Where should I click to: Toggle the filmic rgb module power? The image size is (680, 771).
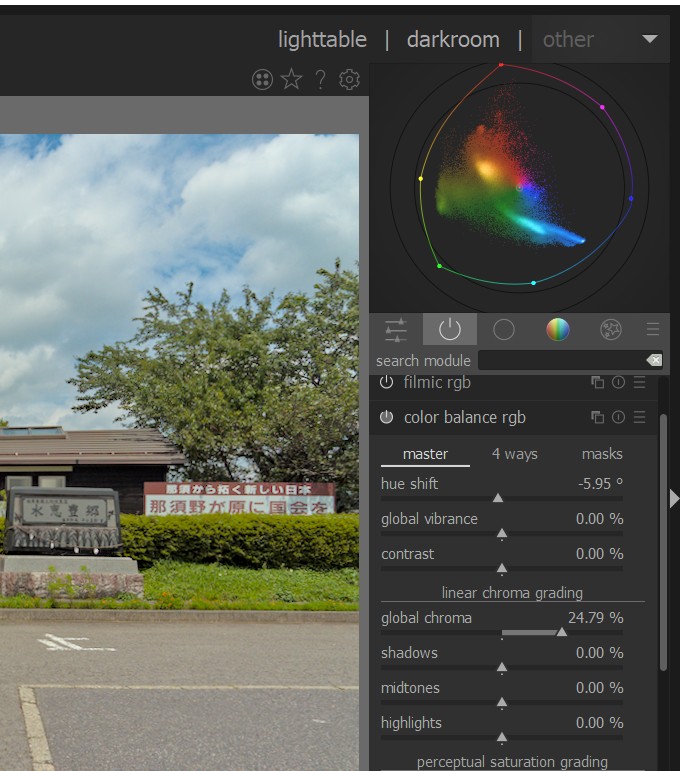tap(386, 382)
